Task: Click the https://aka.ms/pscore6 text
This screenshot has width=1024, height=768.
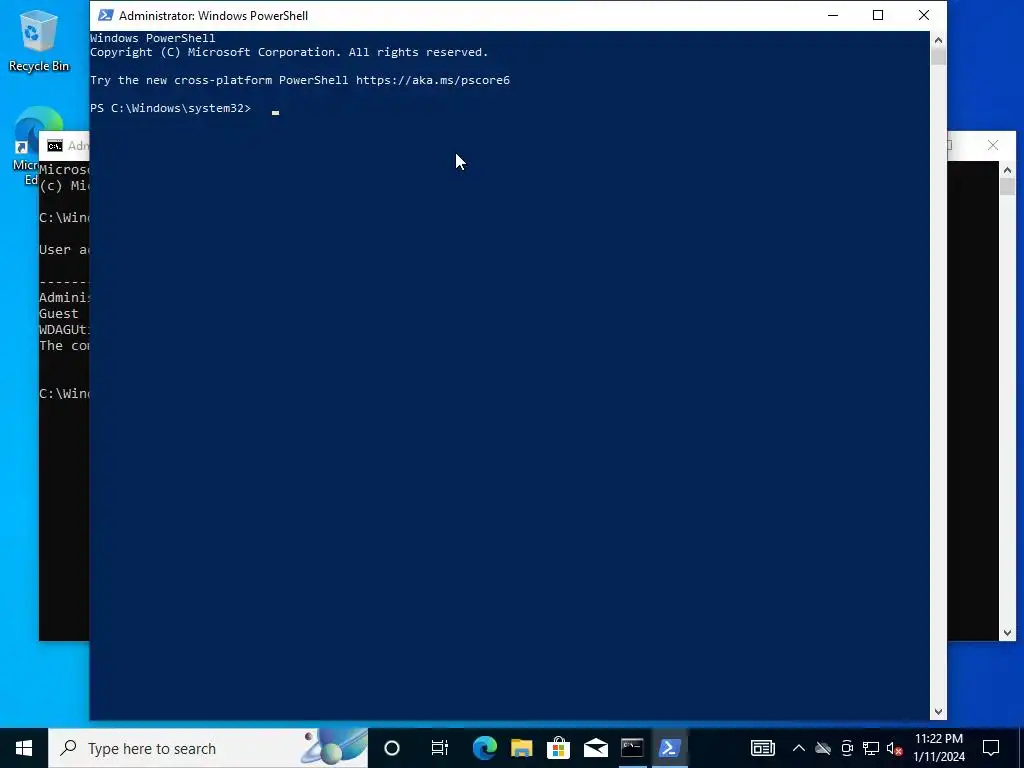Action: [x=432, y=80]
